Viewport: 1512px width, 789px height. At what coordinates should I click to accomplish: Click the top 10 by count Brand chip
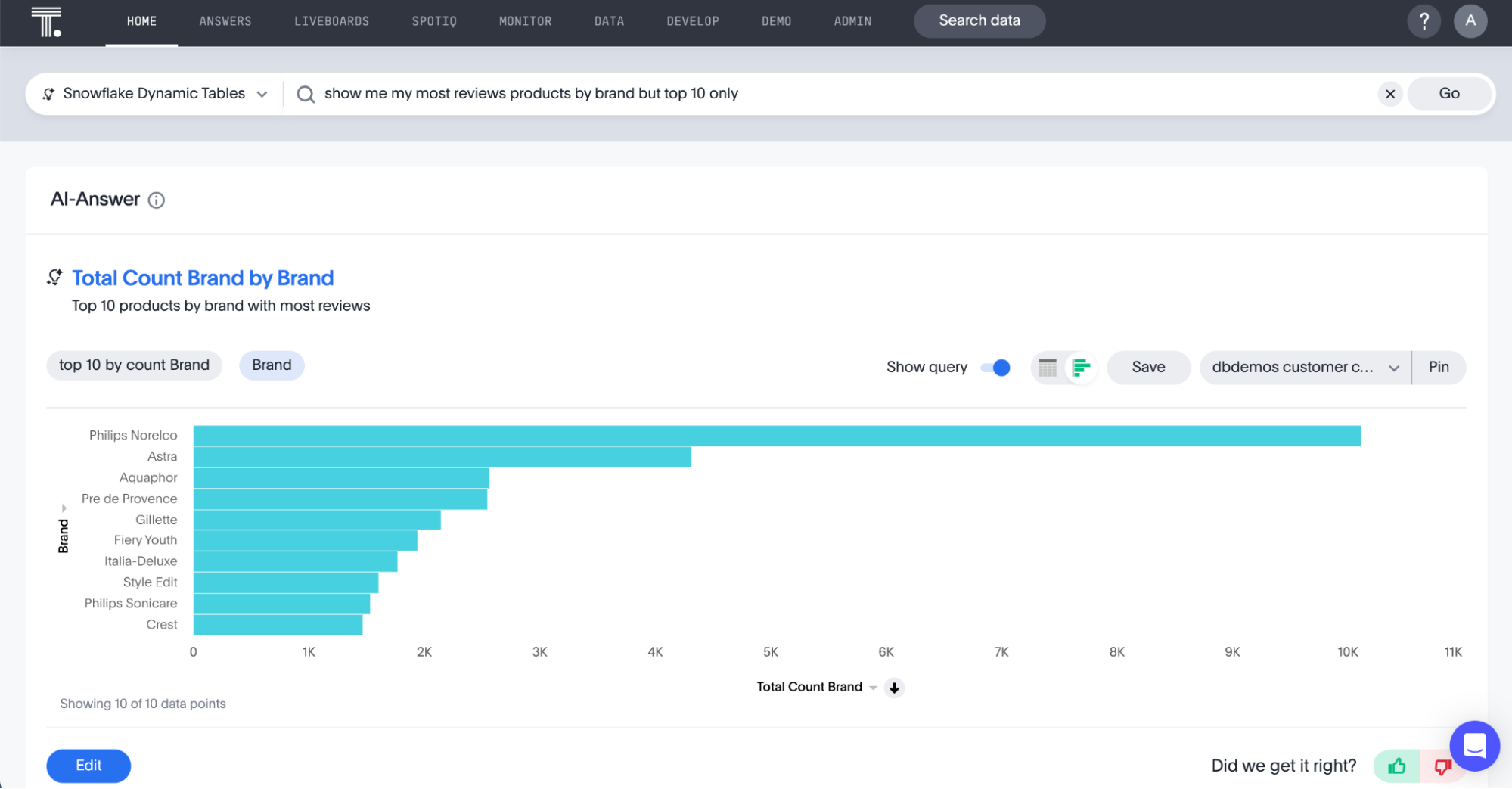click(x=134, y=365)
